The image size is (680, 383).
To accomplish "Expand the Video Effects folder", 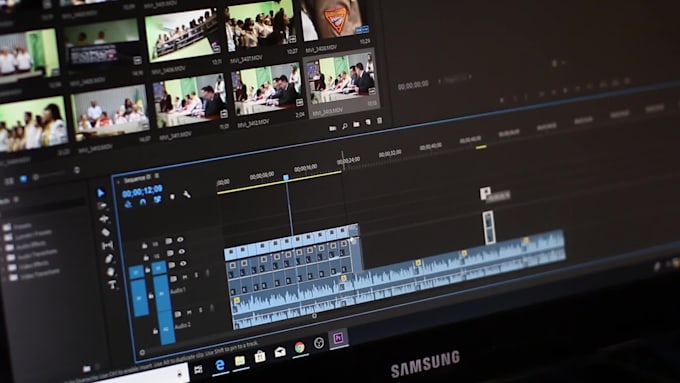I will coord(29,265).
